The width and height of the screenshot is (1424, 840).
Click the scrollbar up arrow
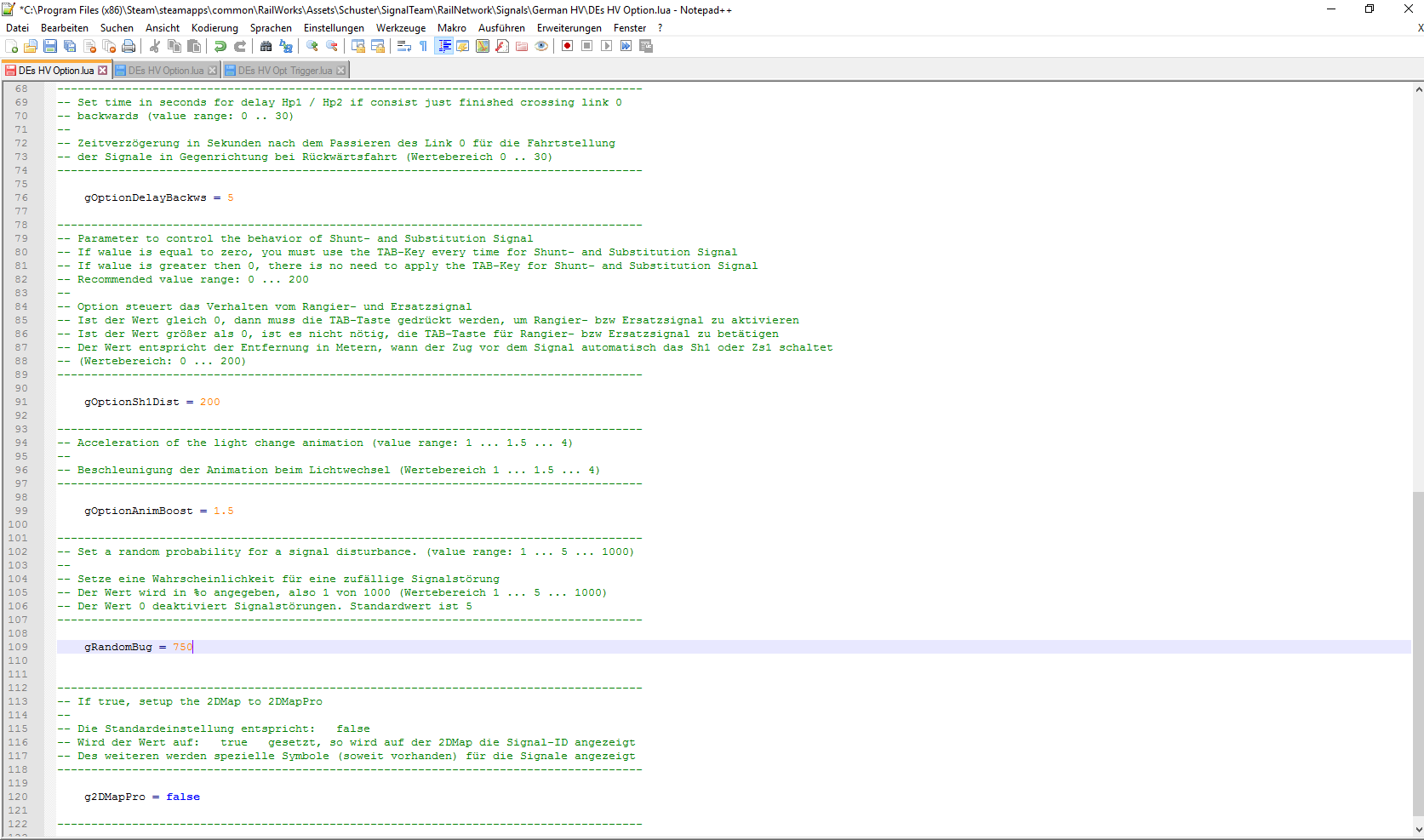tap(1418, 89)
